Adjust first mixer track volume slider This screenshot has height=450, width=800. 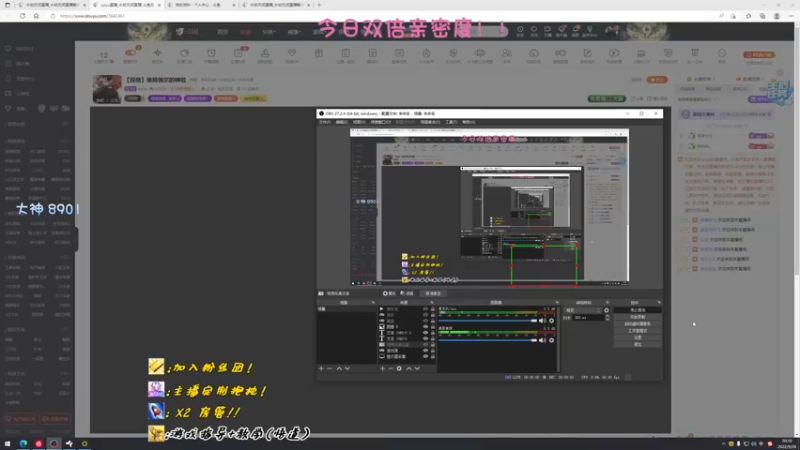pos(488,321)
